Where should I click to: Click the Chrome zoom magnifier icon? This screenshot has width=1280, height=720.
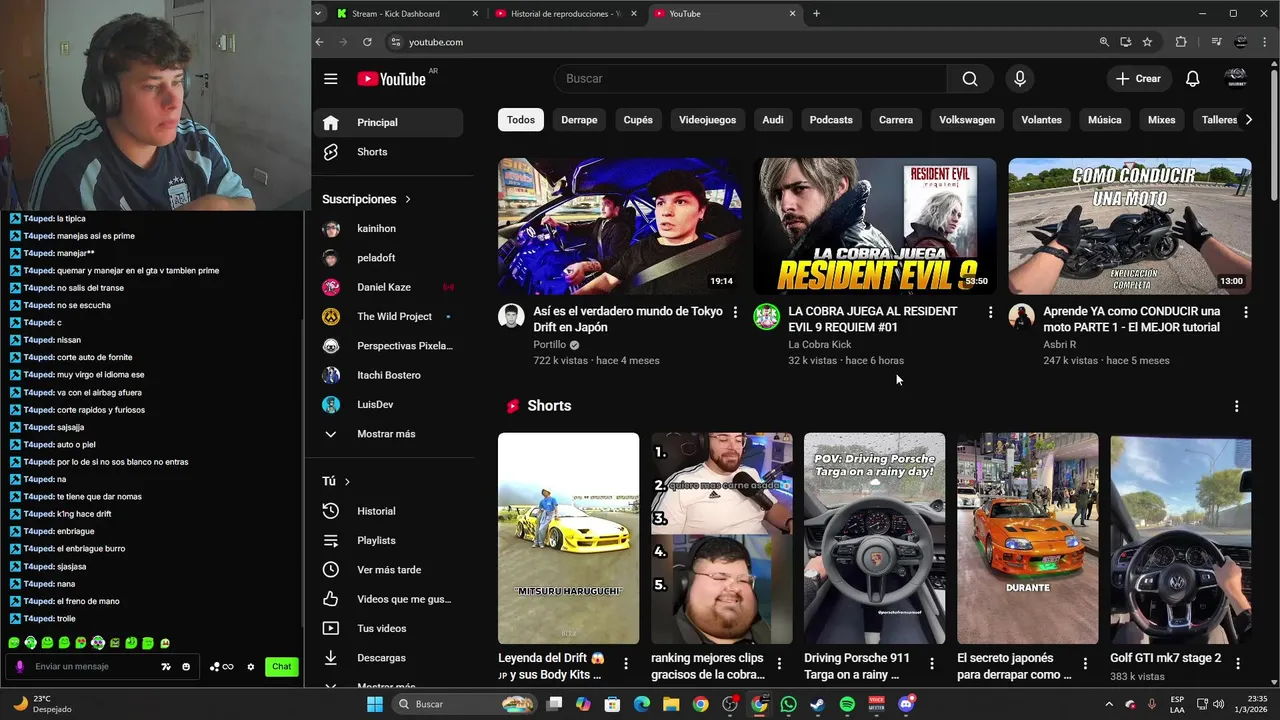coord(1104,42)
